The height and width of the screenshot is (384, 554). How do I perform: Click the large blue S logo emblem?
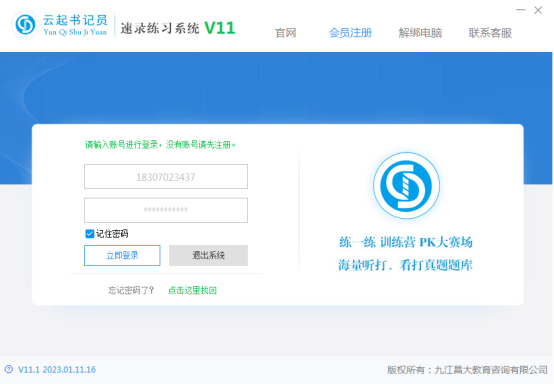click(x=406, y=185)
